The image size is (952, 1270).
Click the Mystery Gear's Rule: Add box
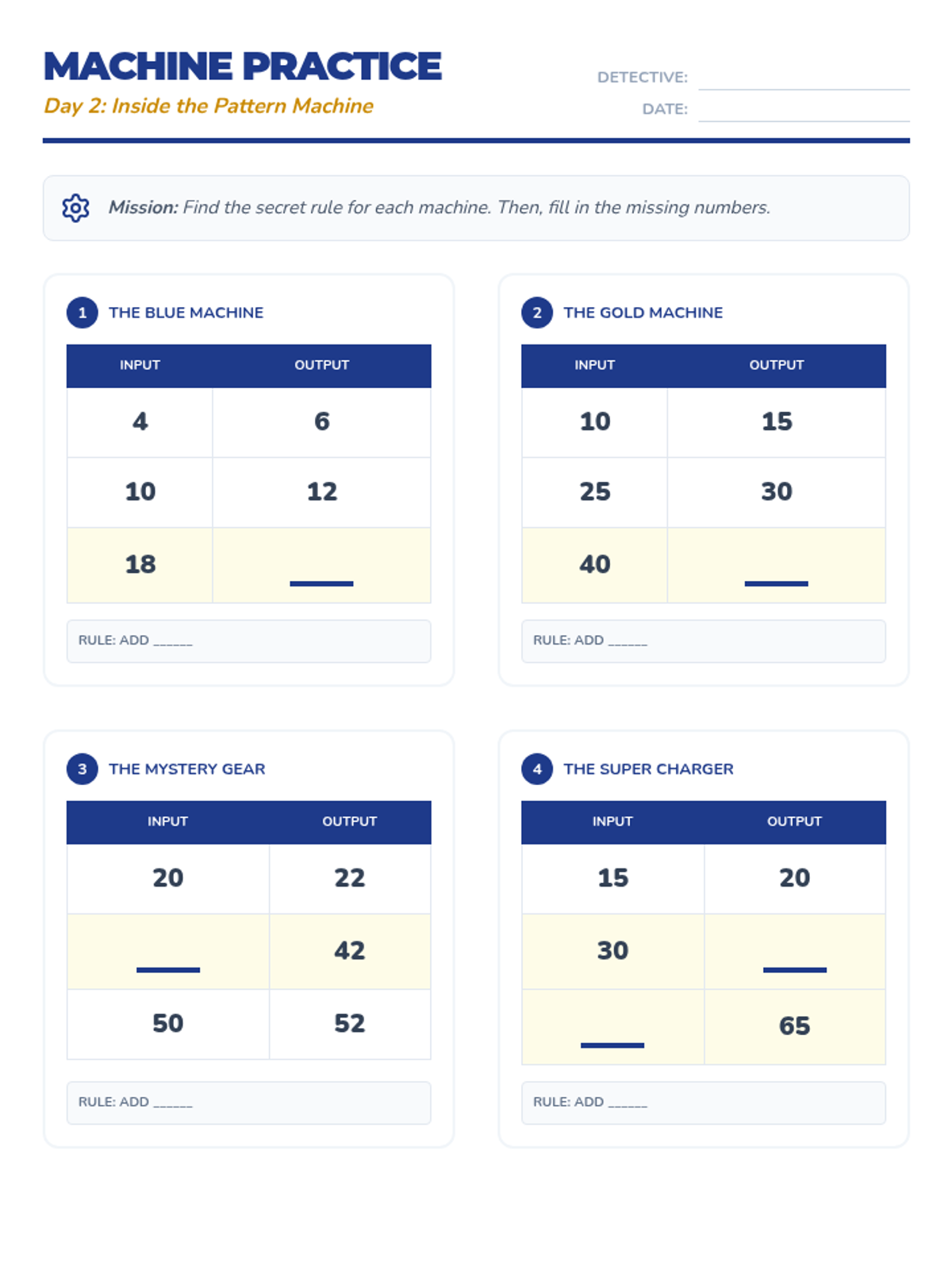(x=248, y=1103)
